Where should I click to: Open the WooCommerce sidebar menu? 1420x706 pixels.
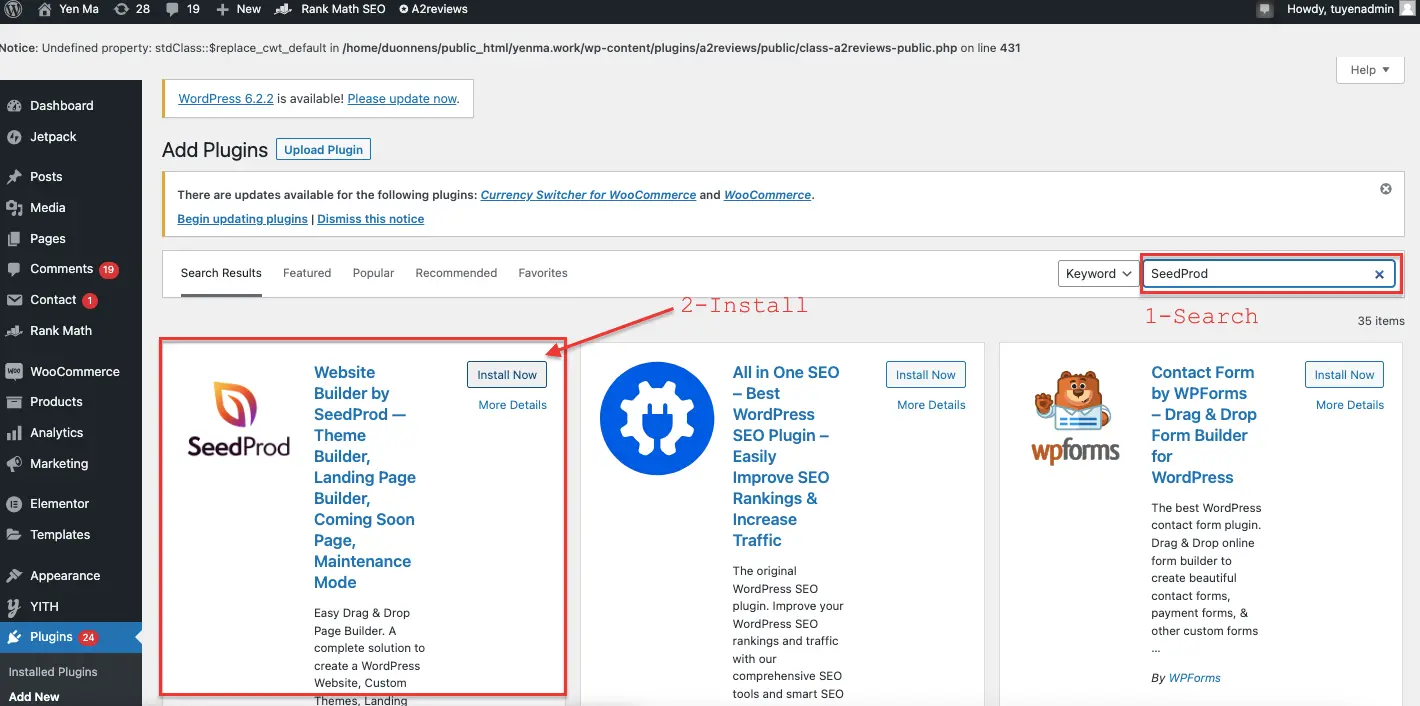click(x=75, y=371)
